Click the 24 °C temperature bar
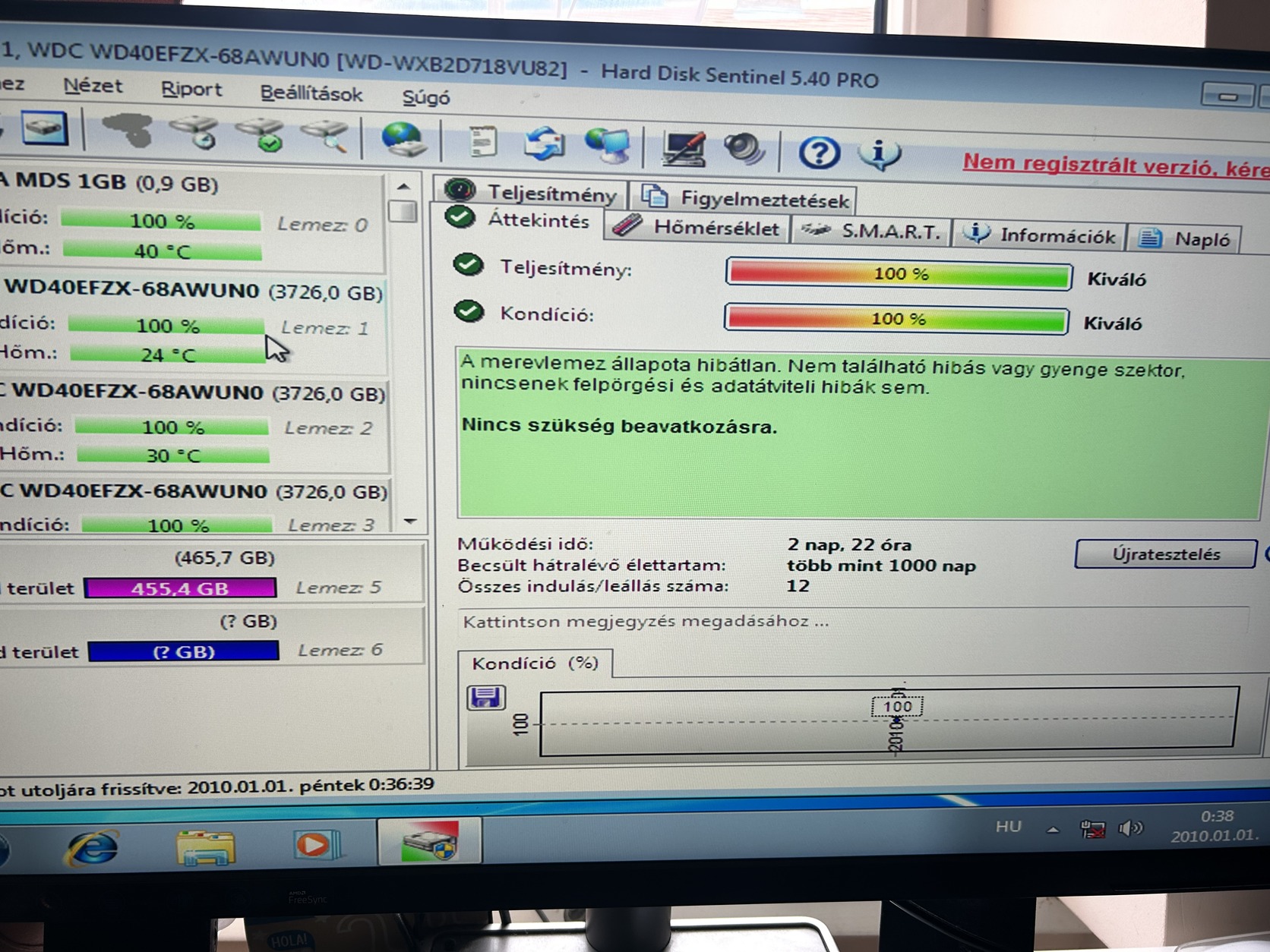This screenshot has width=1270, height=952. (x=169, y=355)
